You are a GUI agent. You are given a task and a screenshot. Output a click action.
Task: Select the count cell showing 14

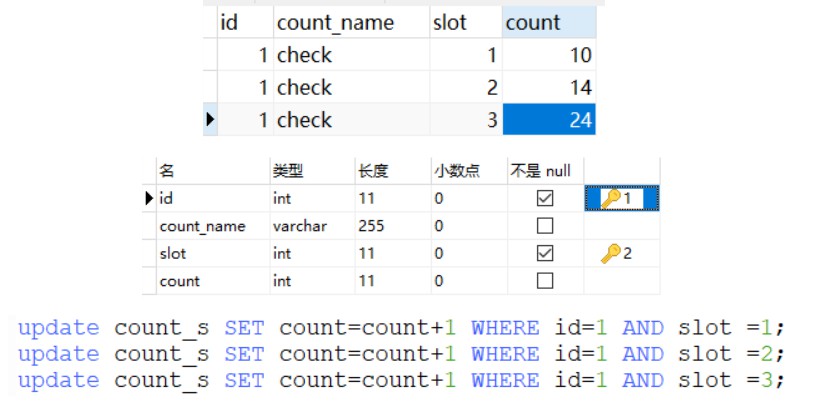(x=549, y=87)
